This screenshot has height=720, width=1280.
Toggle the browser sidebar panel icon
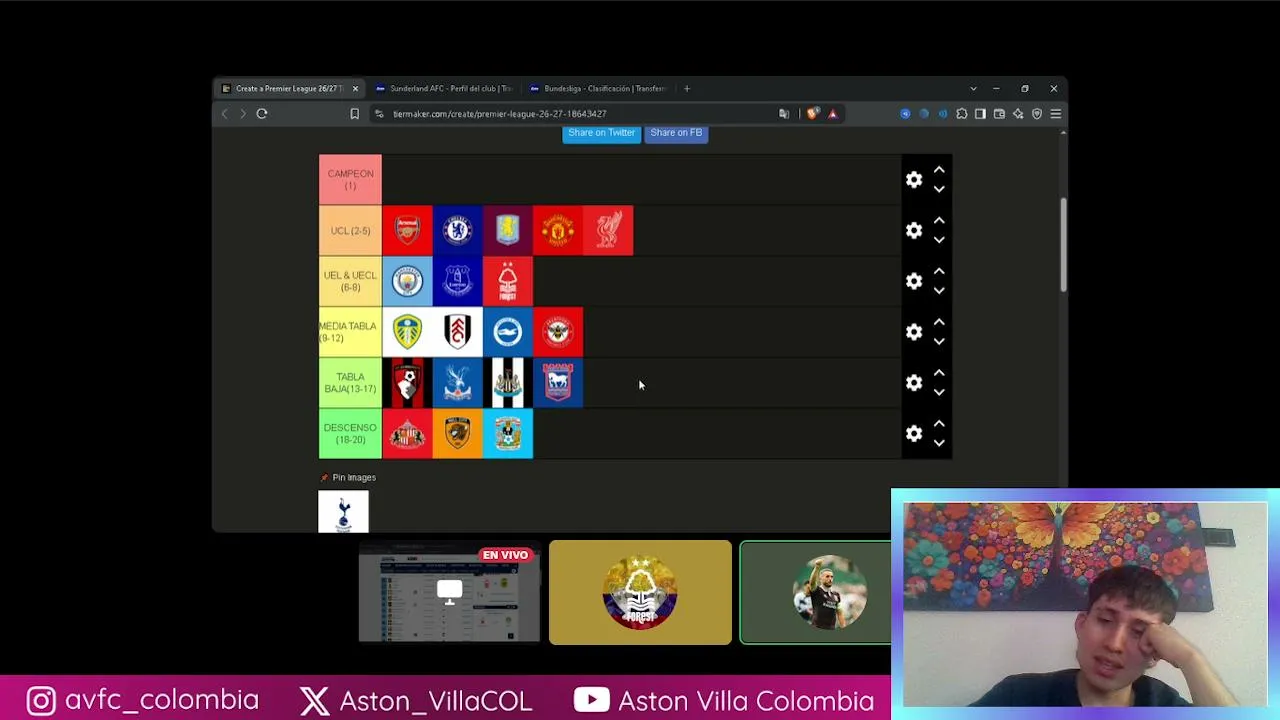(980, 114)
